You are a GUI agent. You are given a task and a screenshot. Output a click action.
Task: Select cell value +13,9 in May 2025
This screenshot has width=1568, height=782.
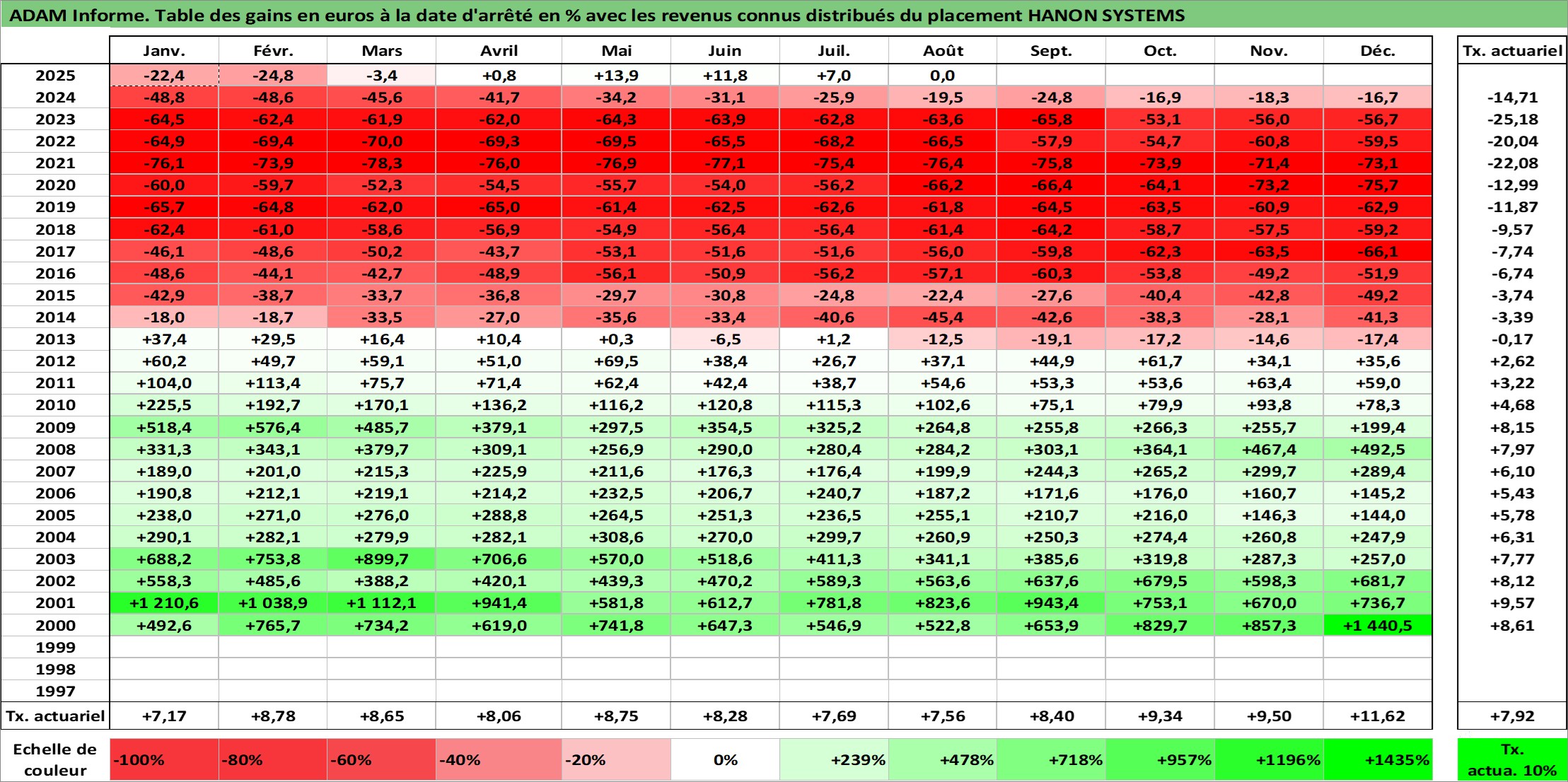click(616, 76)
